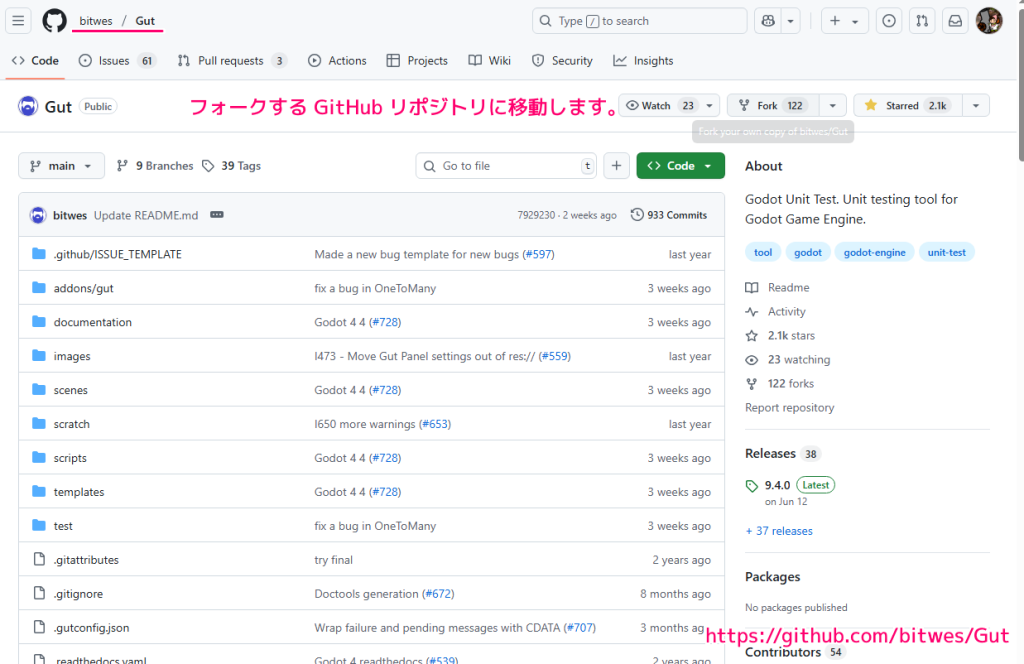Expand the Watch options dropdown arrow
The image size is (1024, 664).
tap(710, 105)
